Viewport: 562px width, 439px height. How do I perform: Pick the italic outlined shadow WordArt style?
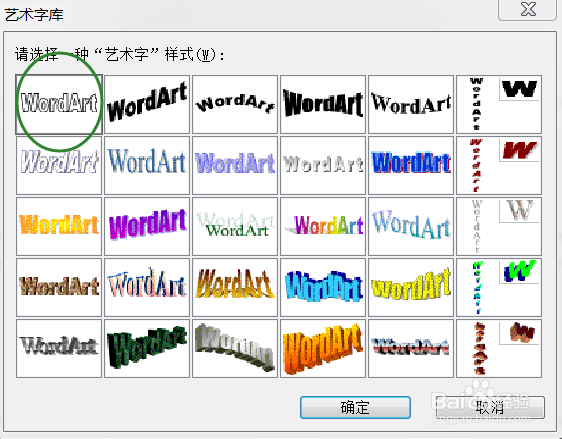tap(59, 165)
